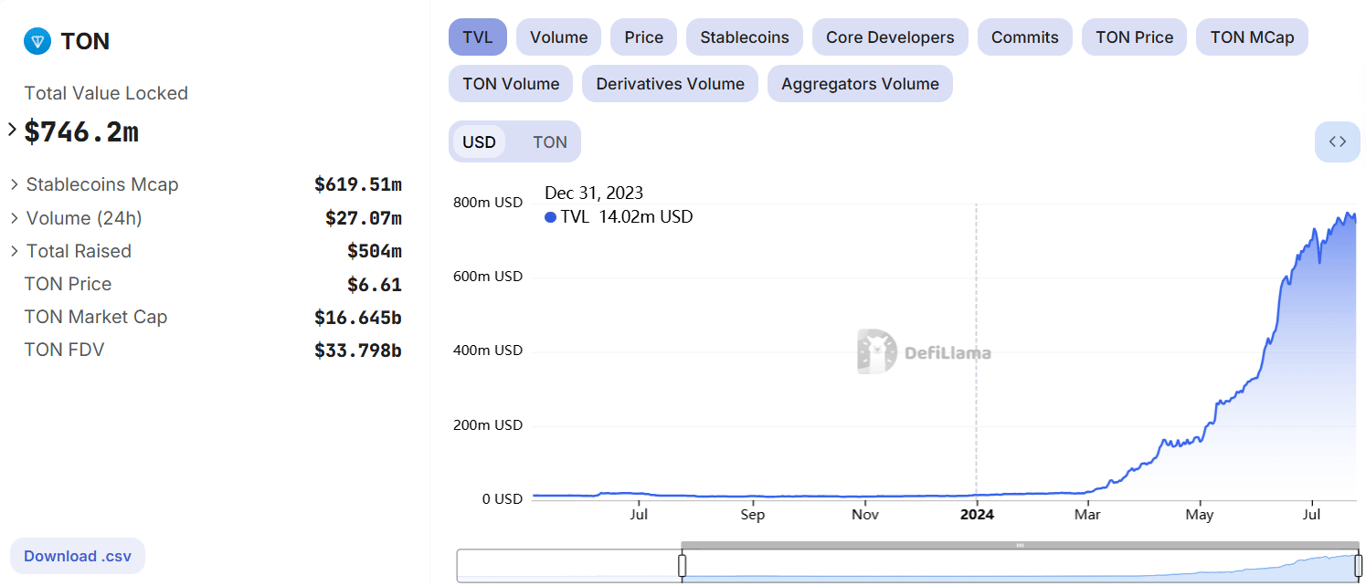The image size is (1366, 586).
Task: Switch denomination to USD
Action: [479, 142]
